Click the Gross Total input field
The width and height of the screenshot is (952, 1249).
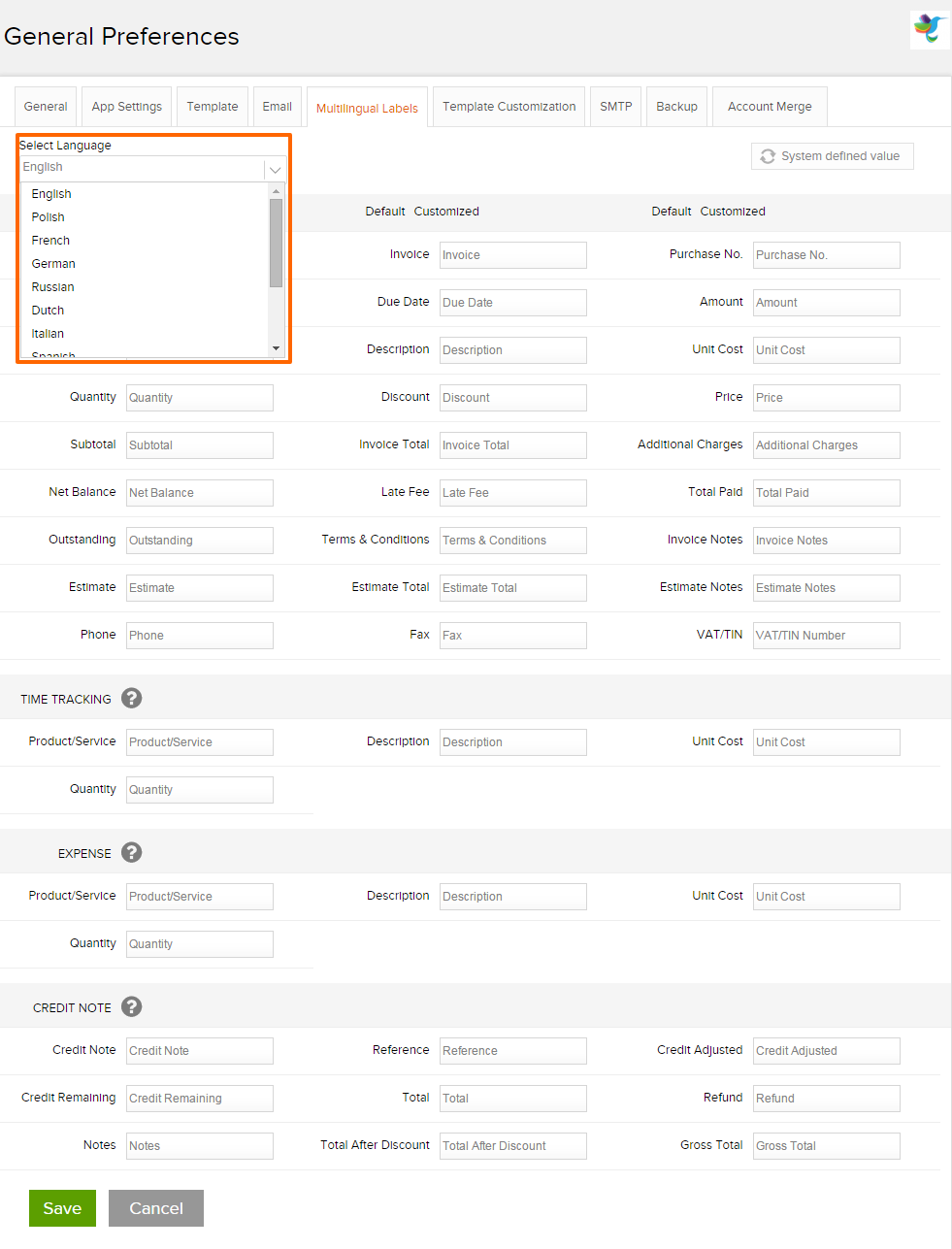click(x=827, y=1146)
